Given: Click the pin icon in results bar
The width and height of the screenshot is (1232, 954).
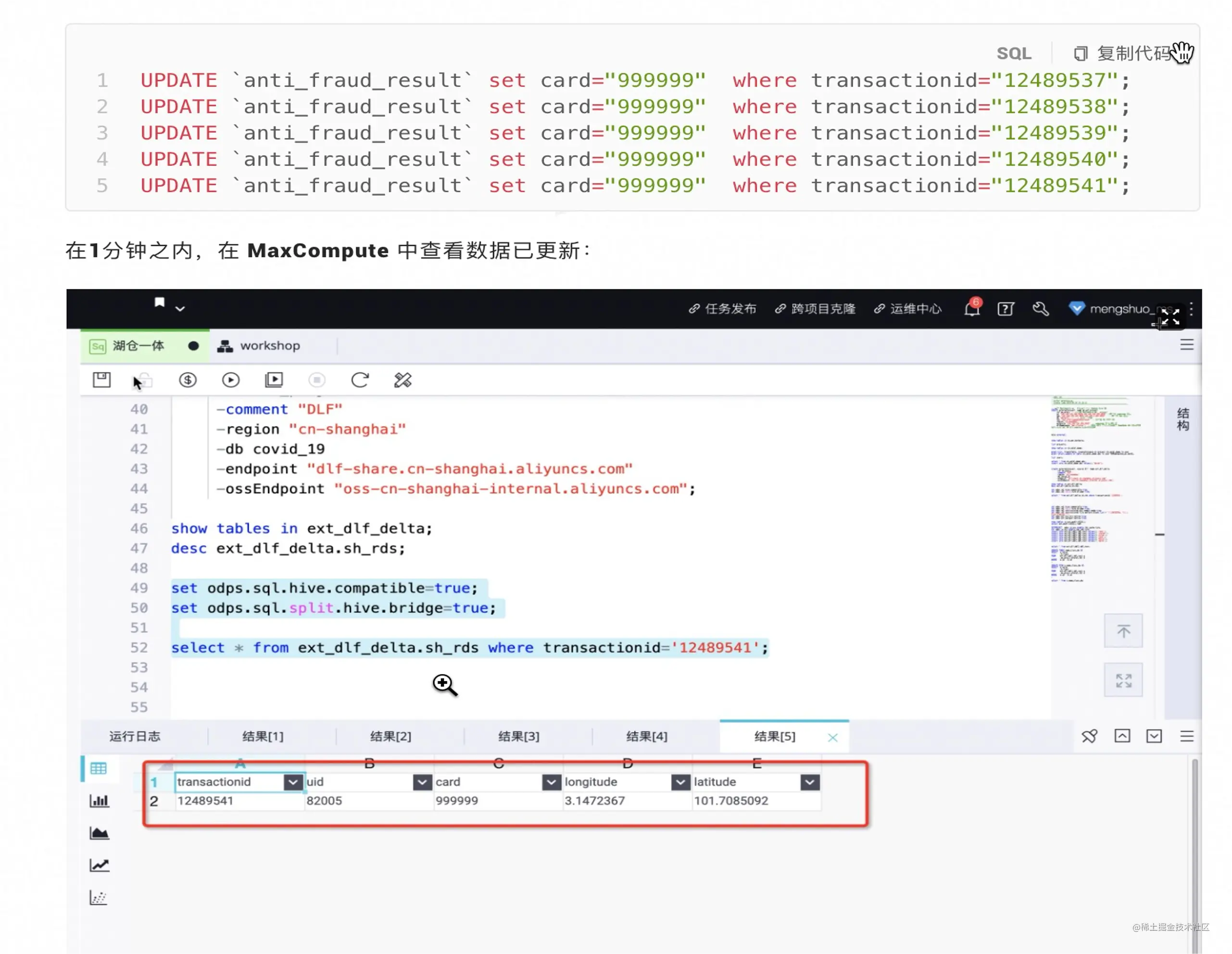Looking at the screenshot, I should coord(1089,736).
